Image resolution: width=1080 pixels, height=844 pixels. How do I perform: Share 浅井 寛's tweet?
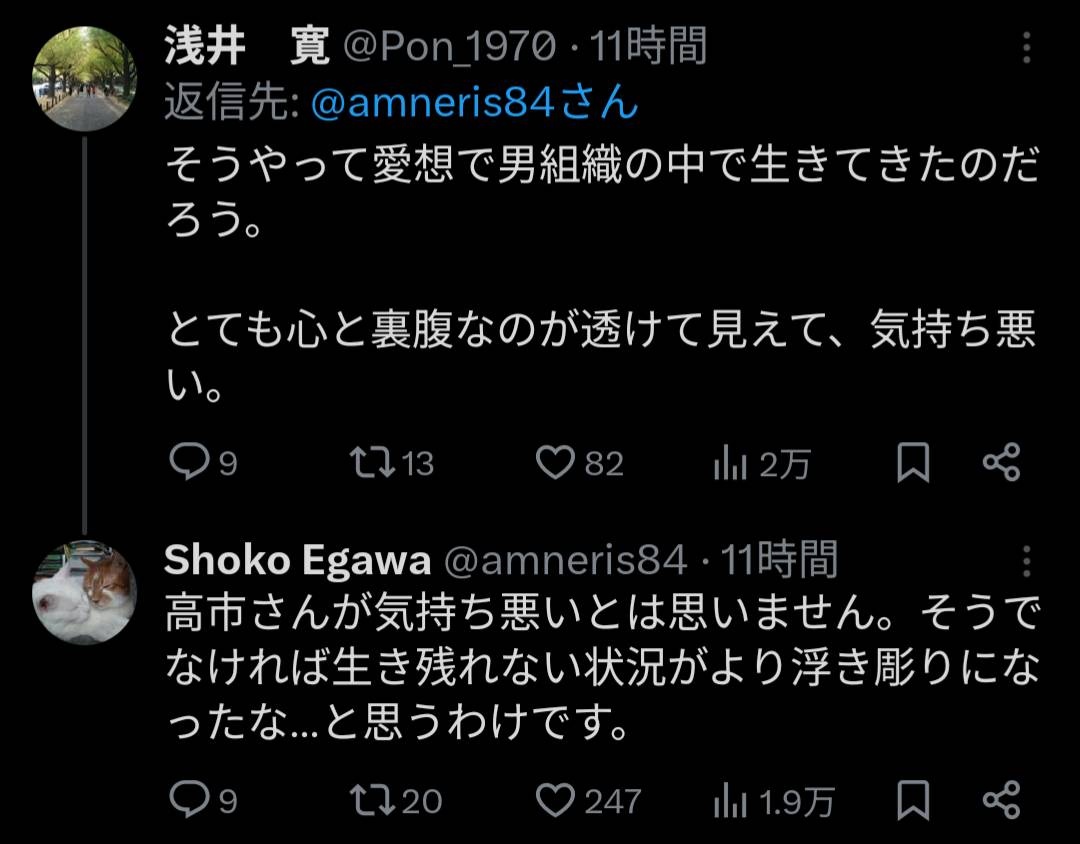point(1001,463)
